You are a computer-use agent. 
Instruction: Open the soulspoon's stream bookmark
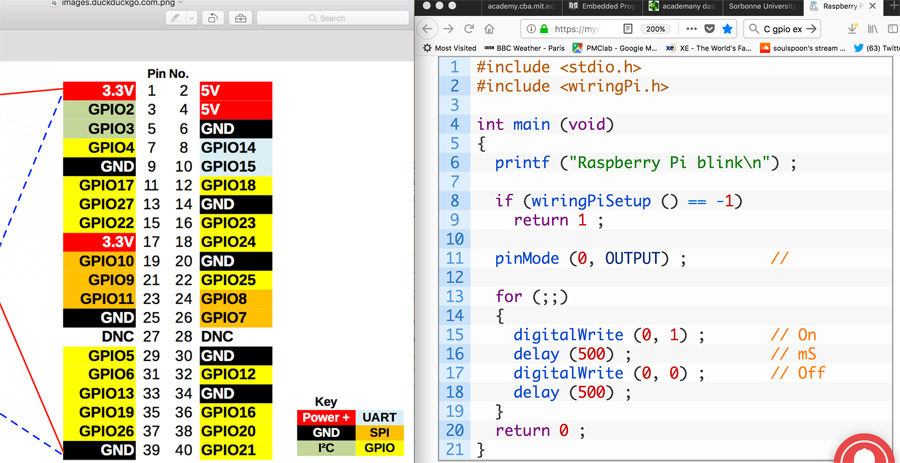click(x=802, y=48)
